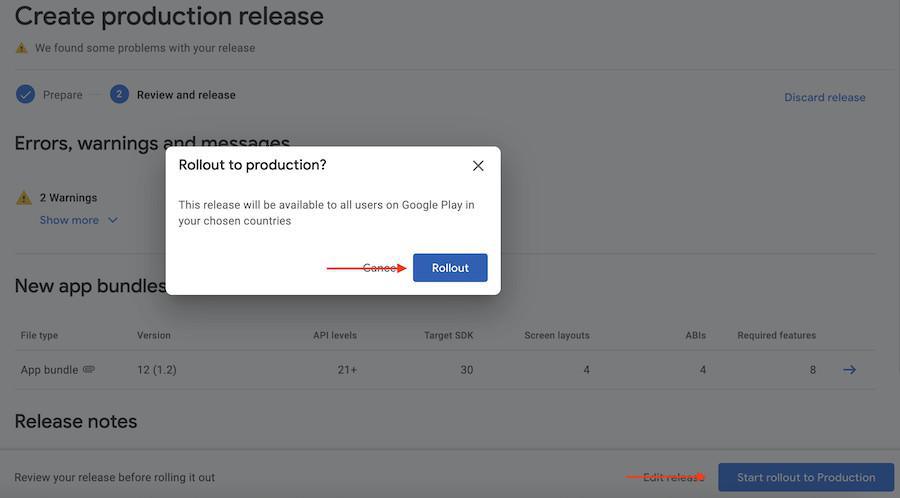This screenshot has width=900, height=498.
Task: Click the Version column header
Action: click(x=154, y=335)
